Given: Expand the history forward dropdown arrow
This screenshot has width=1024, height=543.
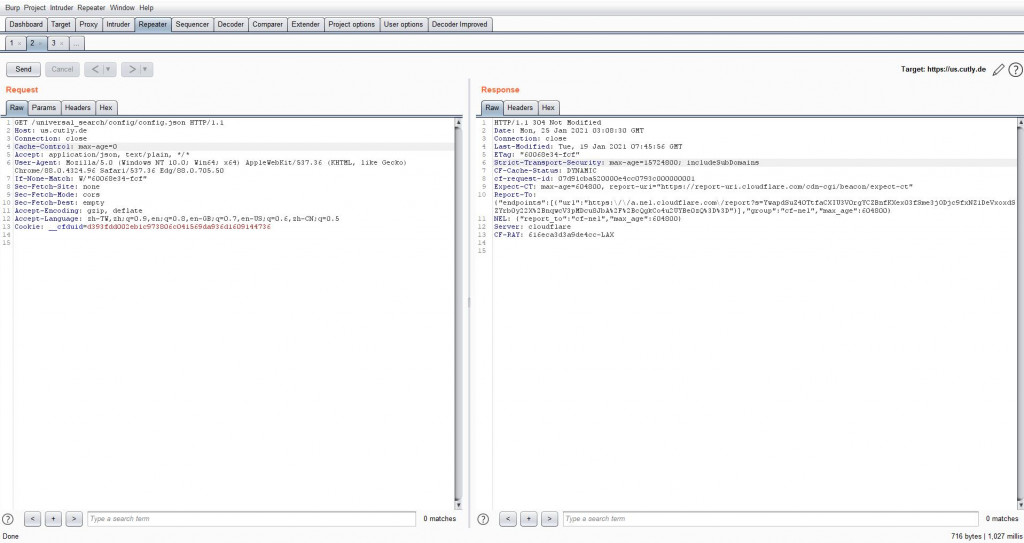Looking at the screenshot, I should (145, 69).
